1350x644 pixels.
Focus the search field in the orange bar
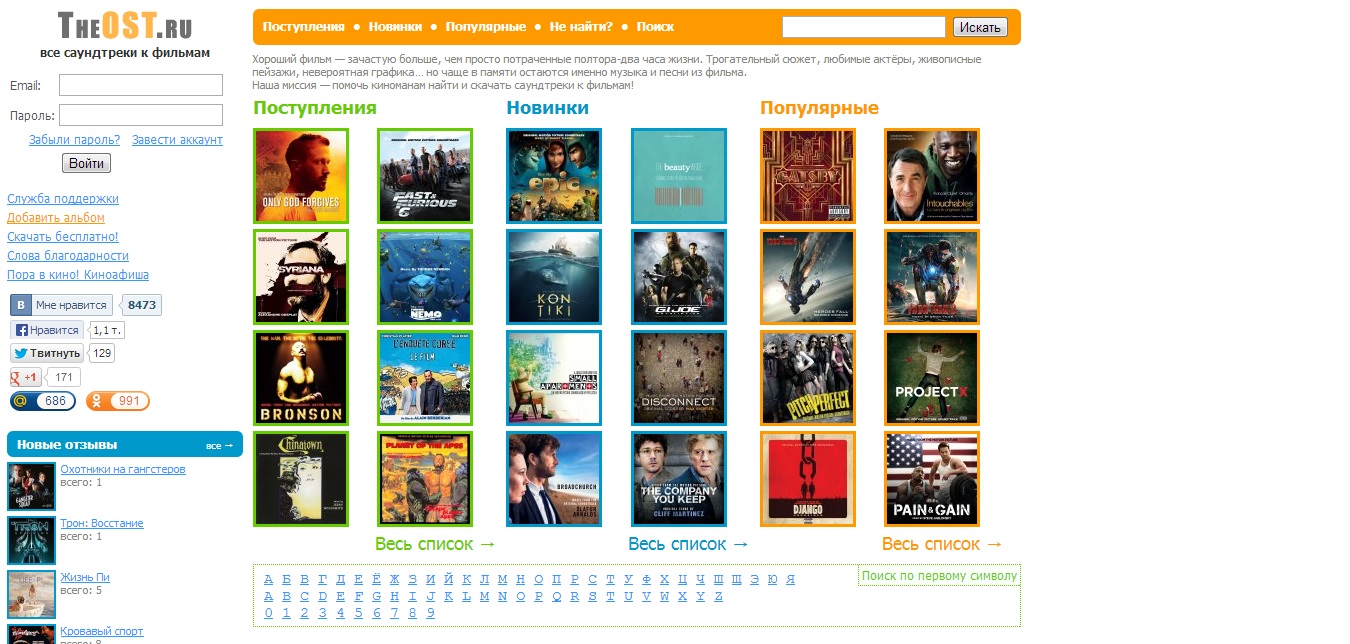[864, 27]
